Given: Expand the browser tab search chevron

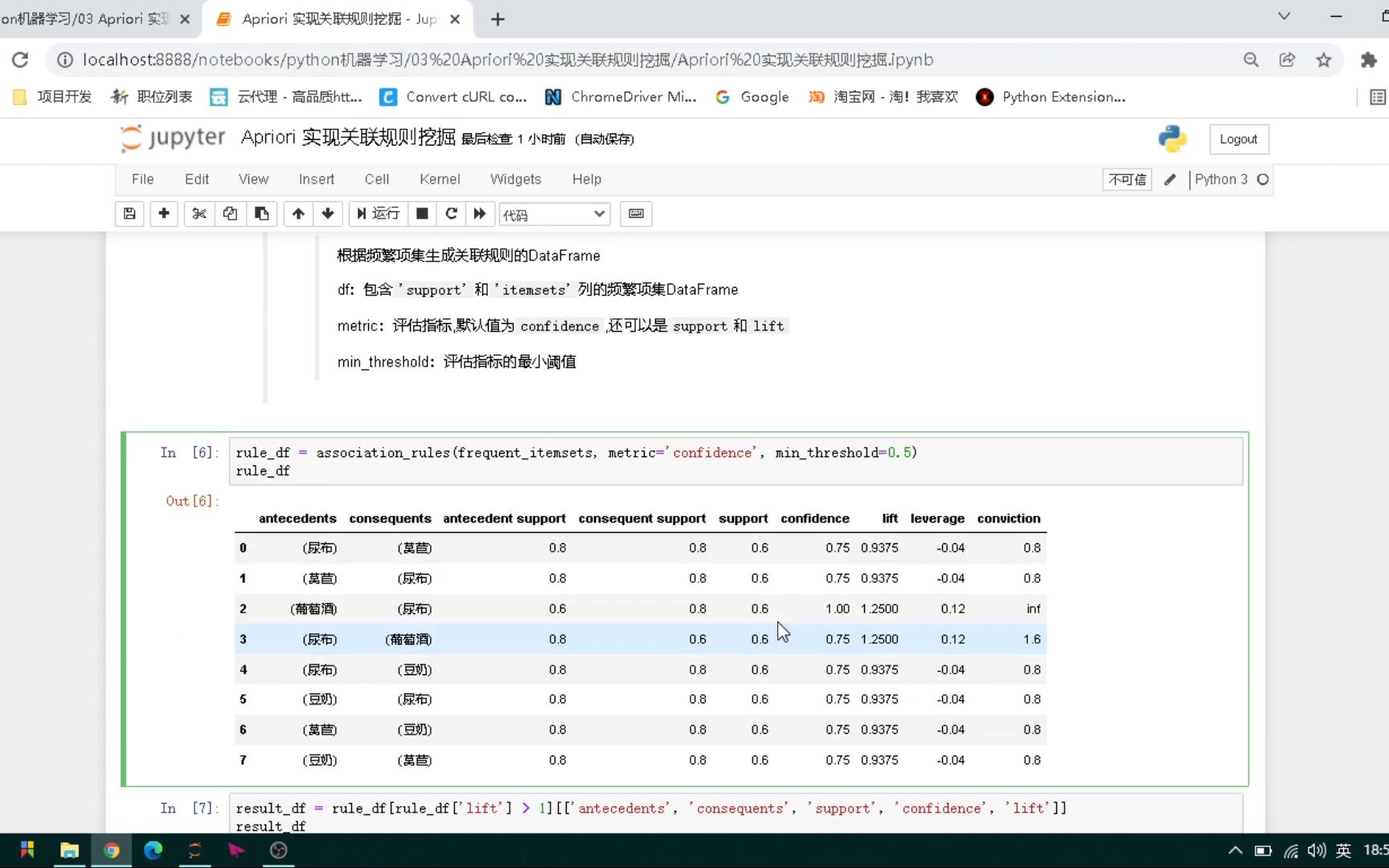Looking at the screenshot, I should pyautogui.click(x=1284, y=16).
